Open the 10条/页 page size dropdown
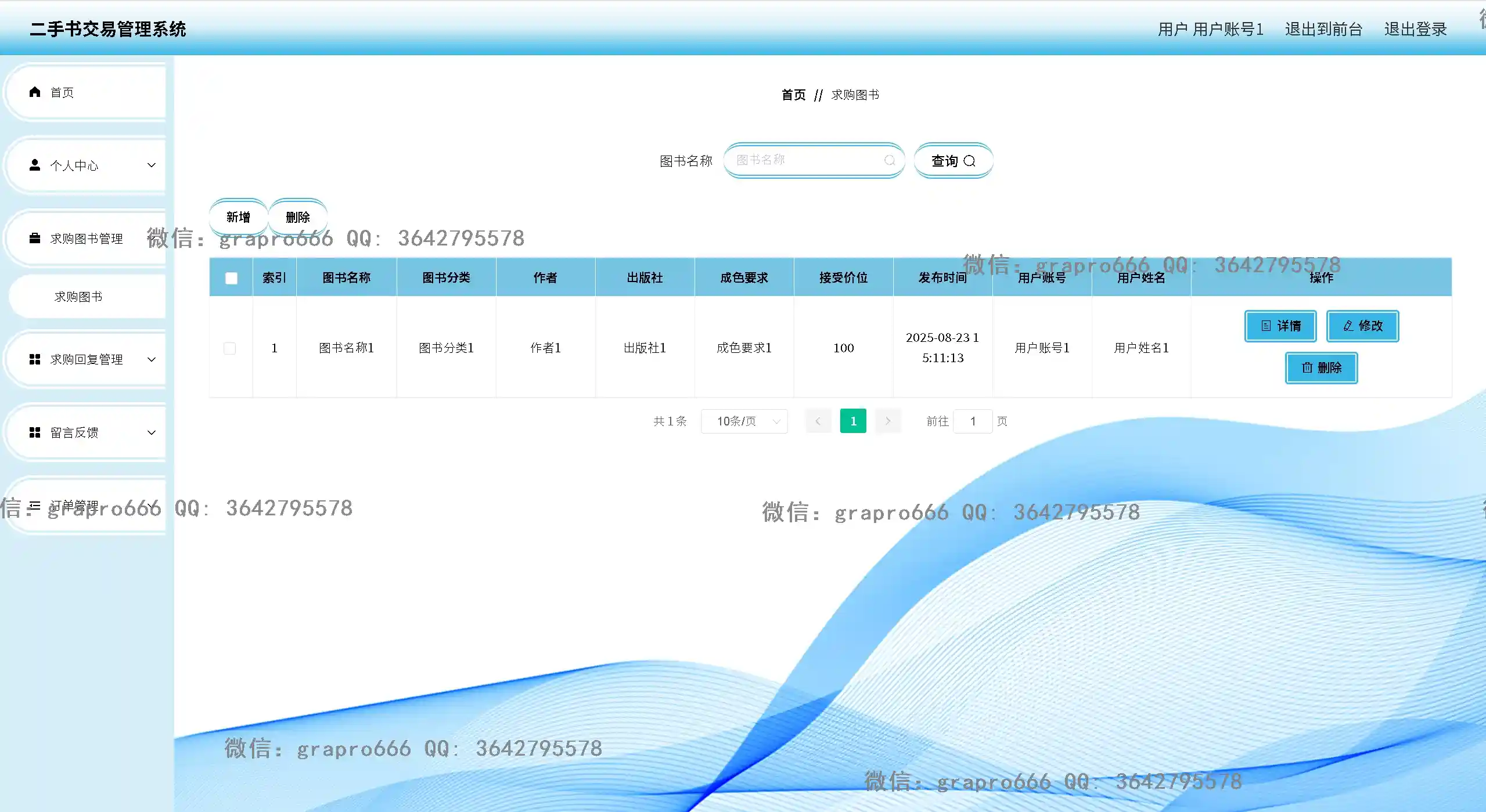This screenshot has height=812, width=1486. point(744,421)
